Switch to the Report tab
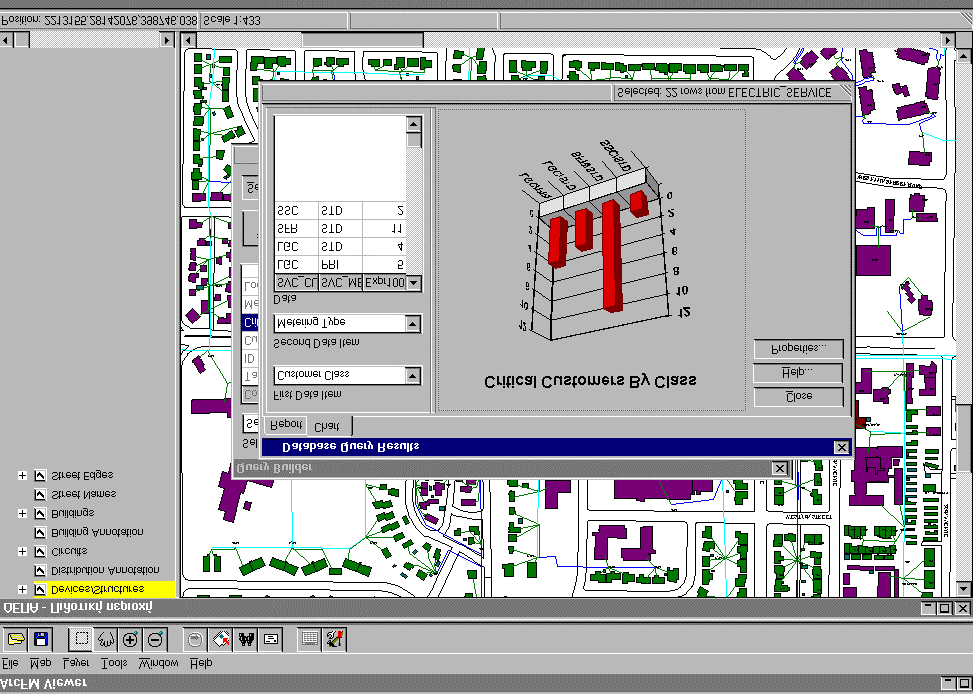This screenshot has width=973, height=695. click(286, 424)
